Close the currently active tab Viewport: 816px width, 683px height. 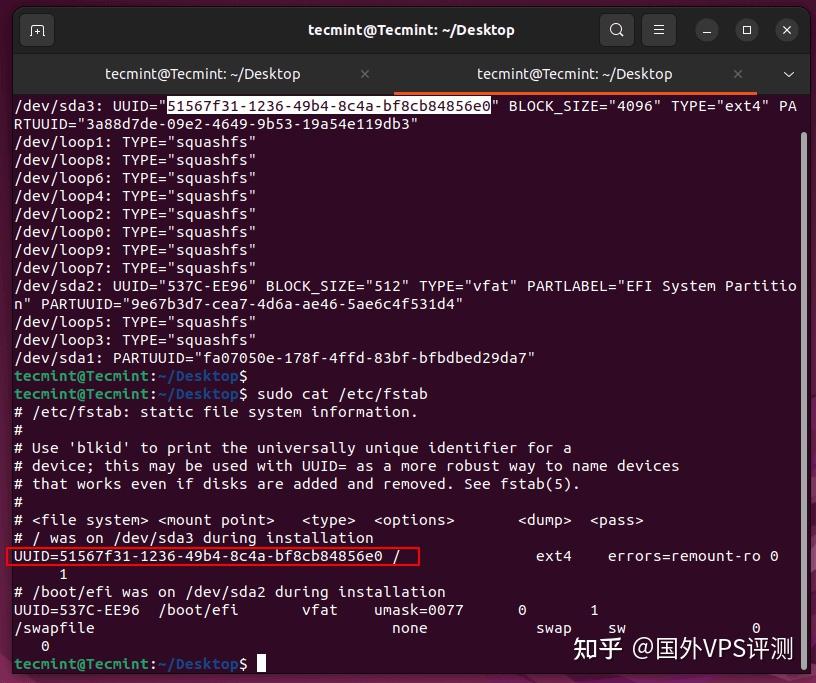738,73
